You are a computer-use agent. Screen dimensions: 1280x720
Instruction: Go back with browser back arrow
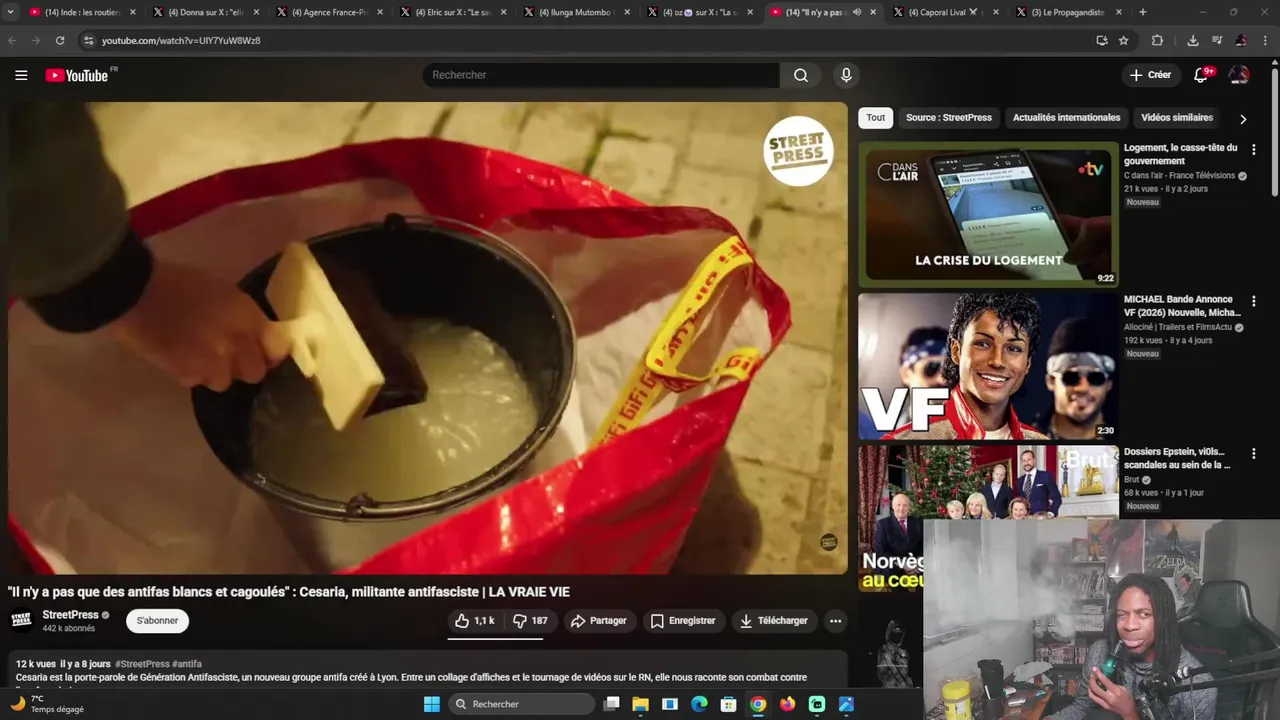[x=12, y=40]
